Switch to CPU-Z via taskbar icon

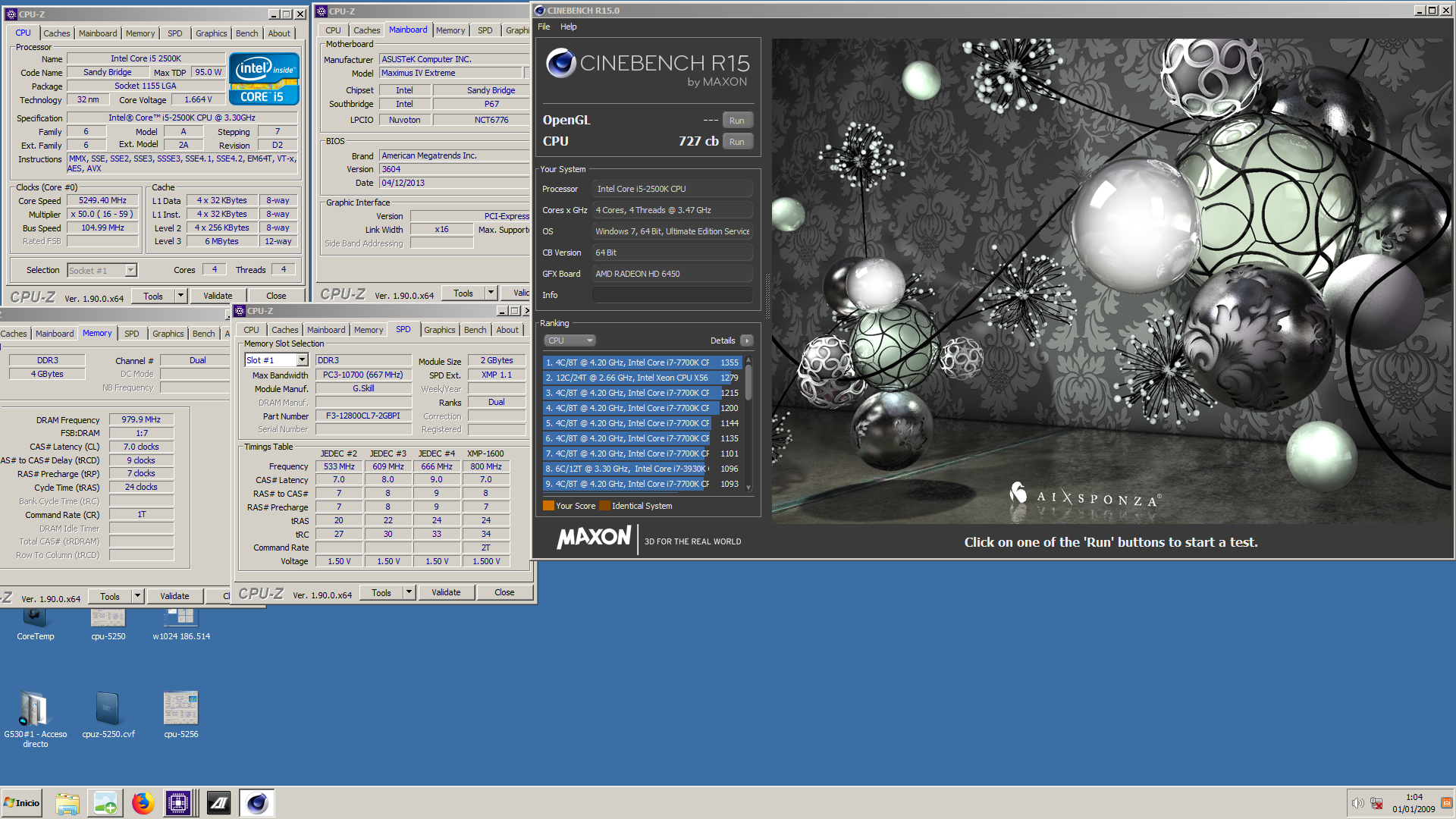(178, 803)
